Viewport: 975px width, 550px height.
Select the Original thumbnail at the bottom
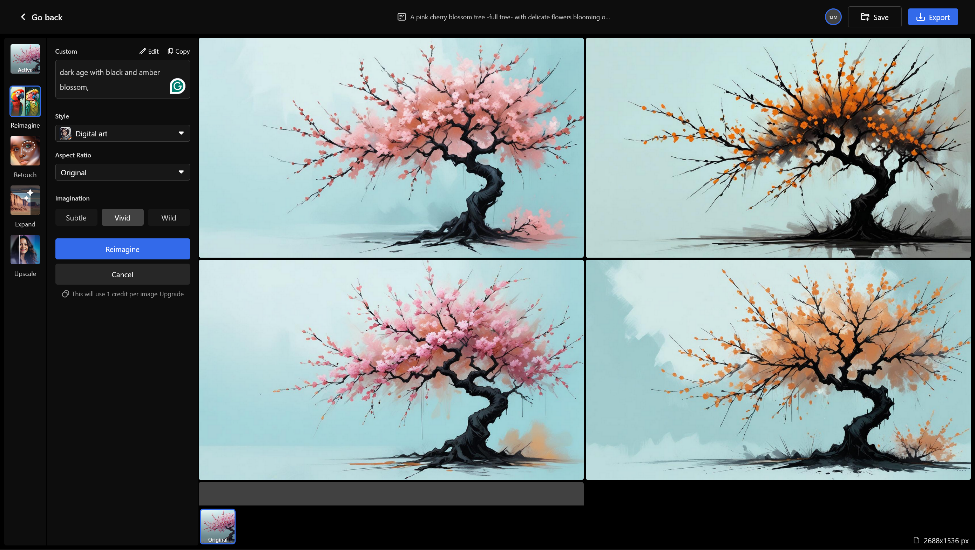(218, 526)
